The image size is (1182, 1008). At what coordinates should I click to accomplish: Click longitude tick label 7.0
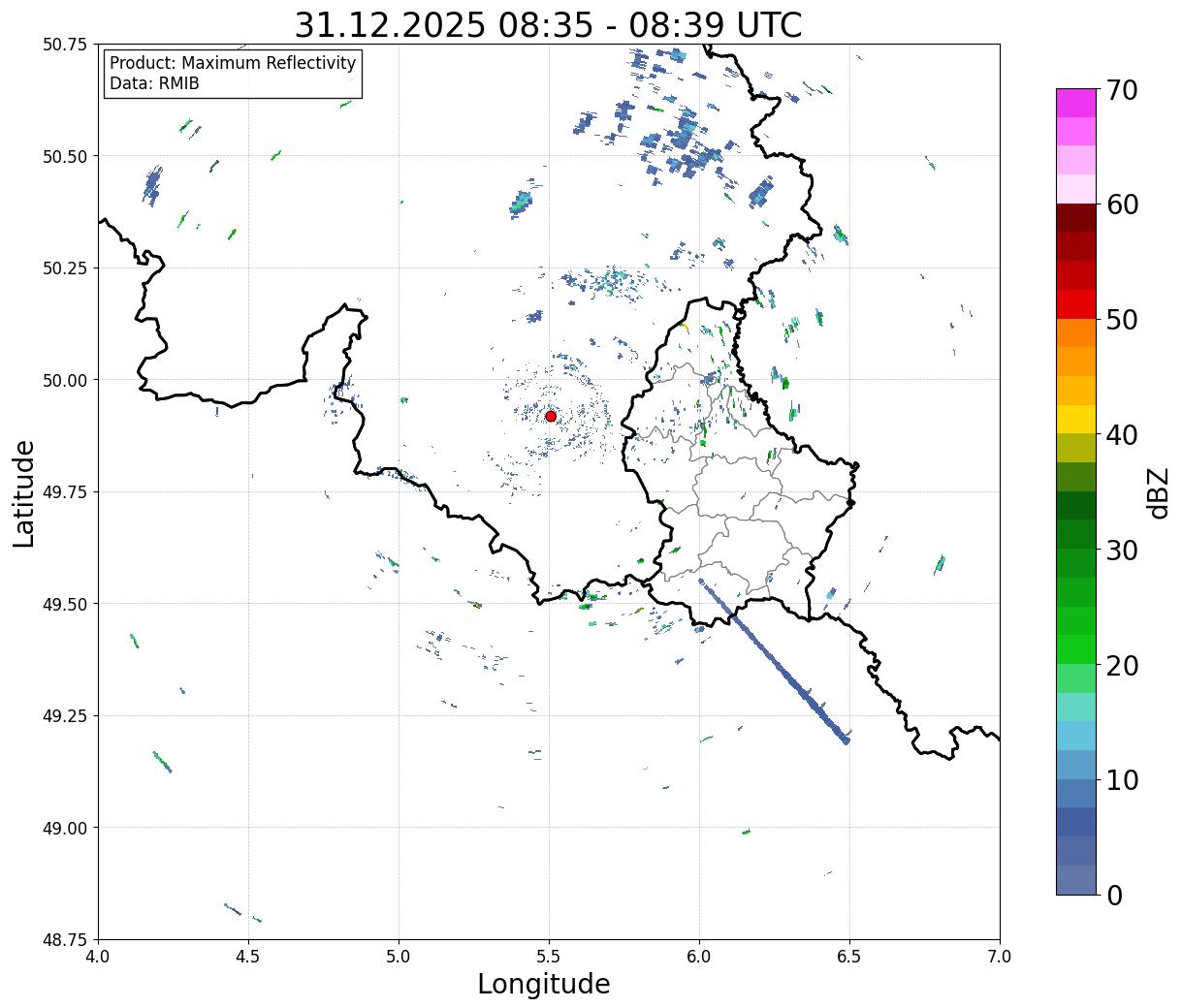pyautogui.click(x=1000, y=957)
